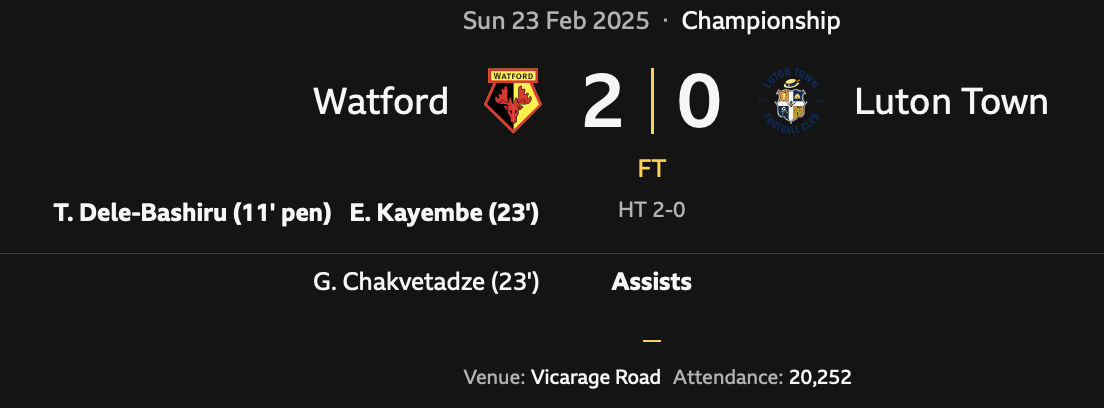
Task: Click the Luton Town club badge
Action: (x=791, y=101)
